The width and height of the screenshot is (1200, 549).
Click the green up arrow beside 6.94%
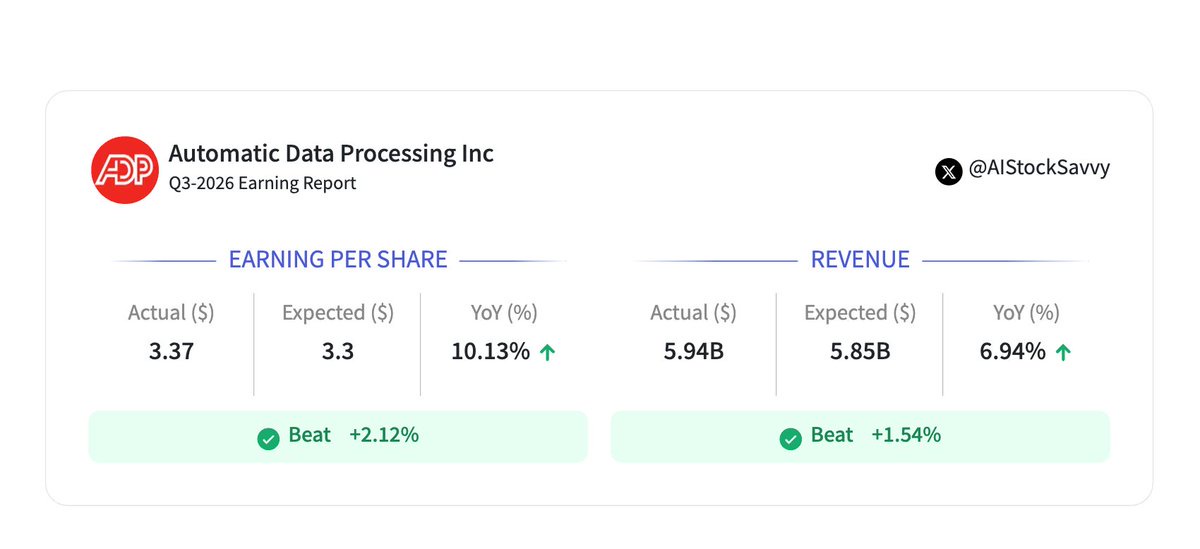[x=1063, y=352]
